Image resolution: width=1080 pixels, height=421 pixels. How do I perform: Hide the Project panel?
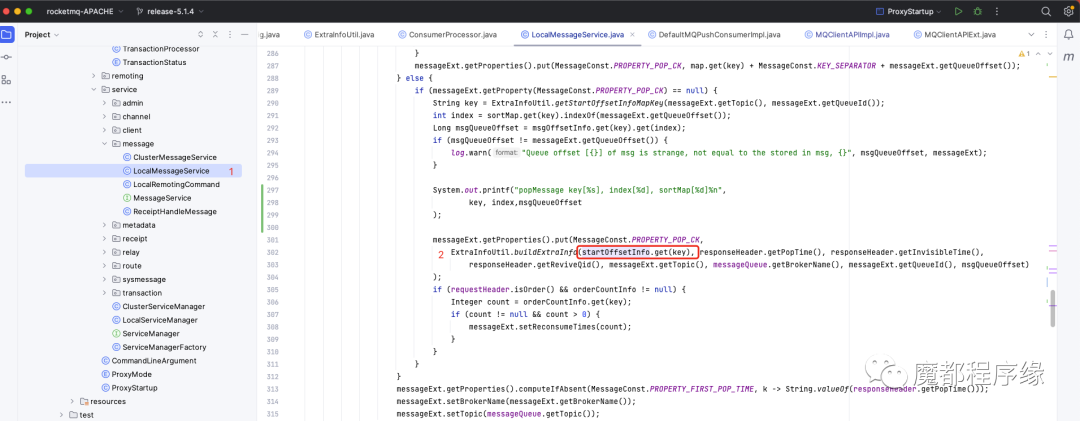tap(247, 34)
